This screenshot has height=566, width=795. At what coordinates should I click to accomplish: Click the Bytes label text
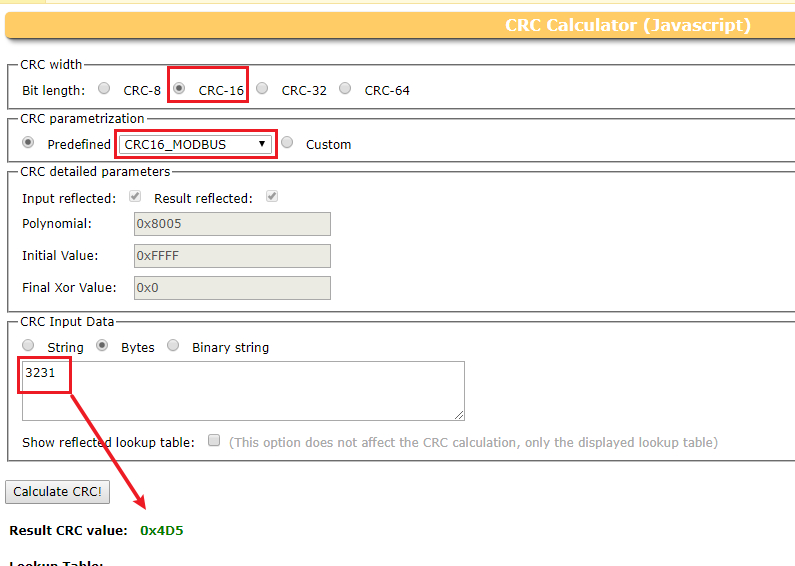[138, 347]
